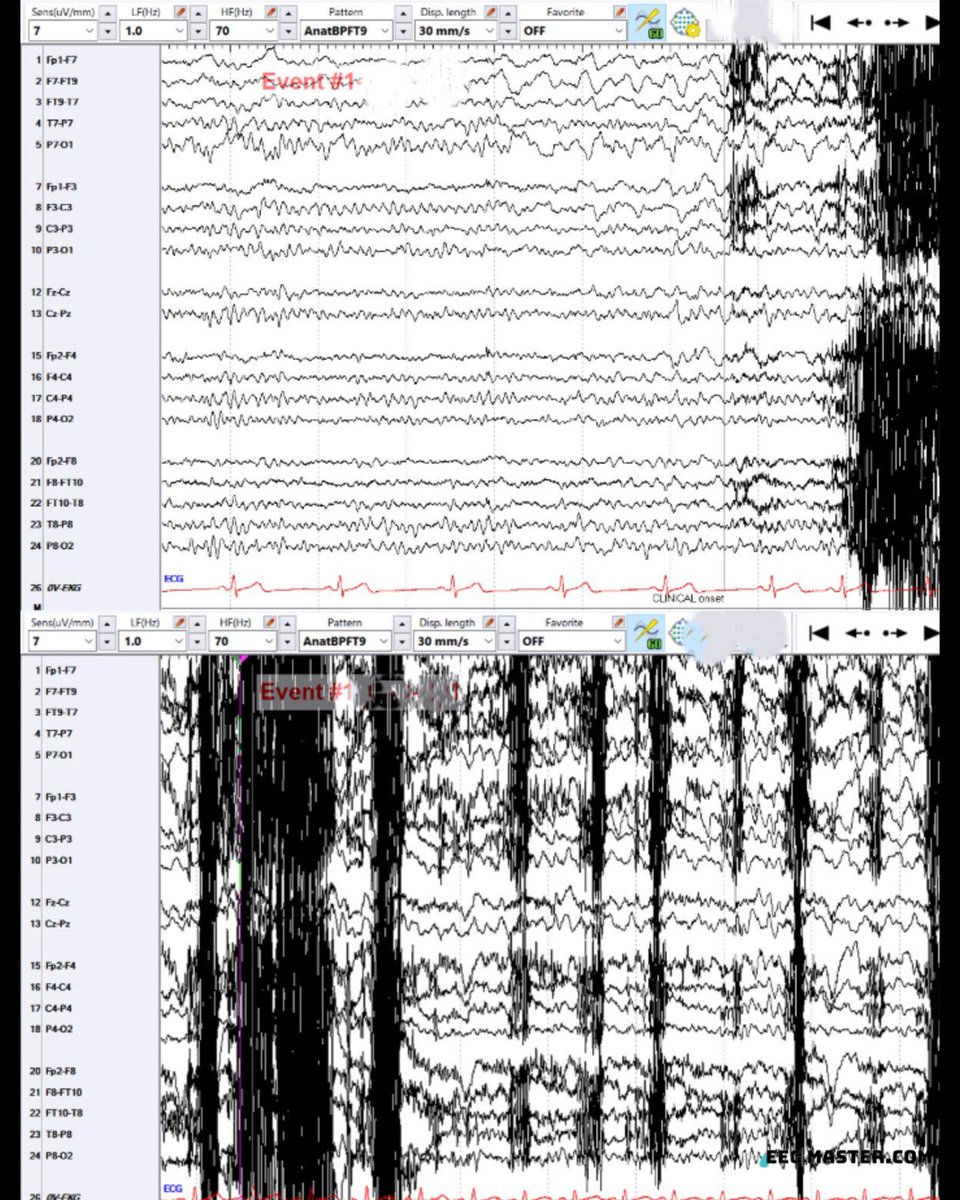Click the Favorite pencil edit icon in upper window
Screen dimensions: 960x1200
[x=619, y=11]
